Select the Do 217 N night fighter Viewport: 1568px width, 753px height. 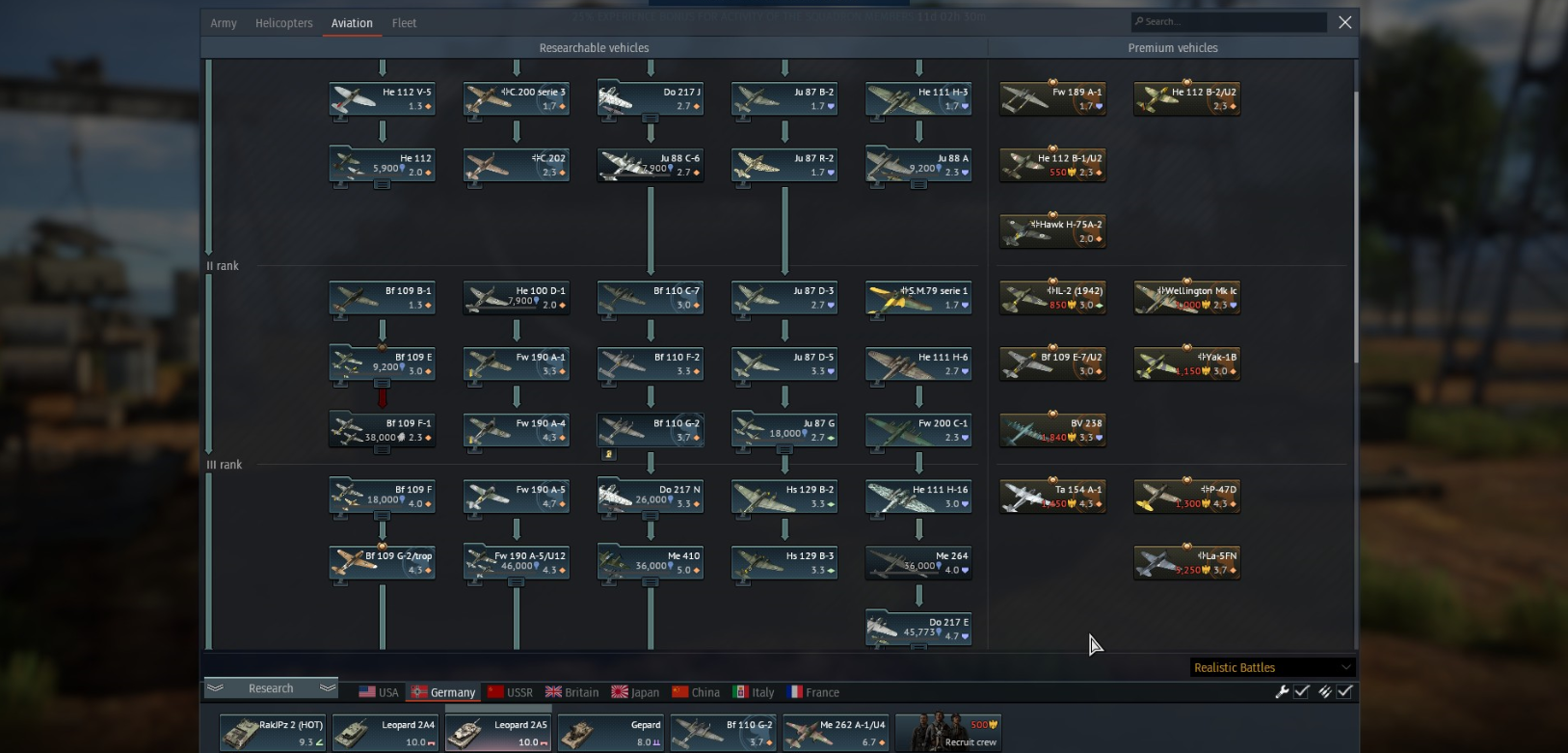(650, 497)
